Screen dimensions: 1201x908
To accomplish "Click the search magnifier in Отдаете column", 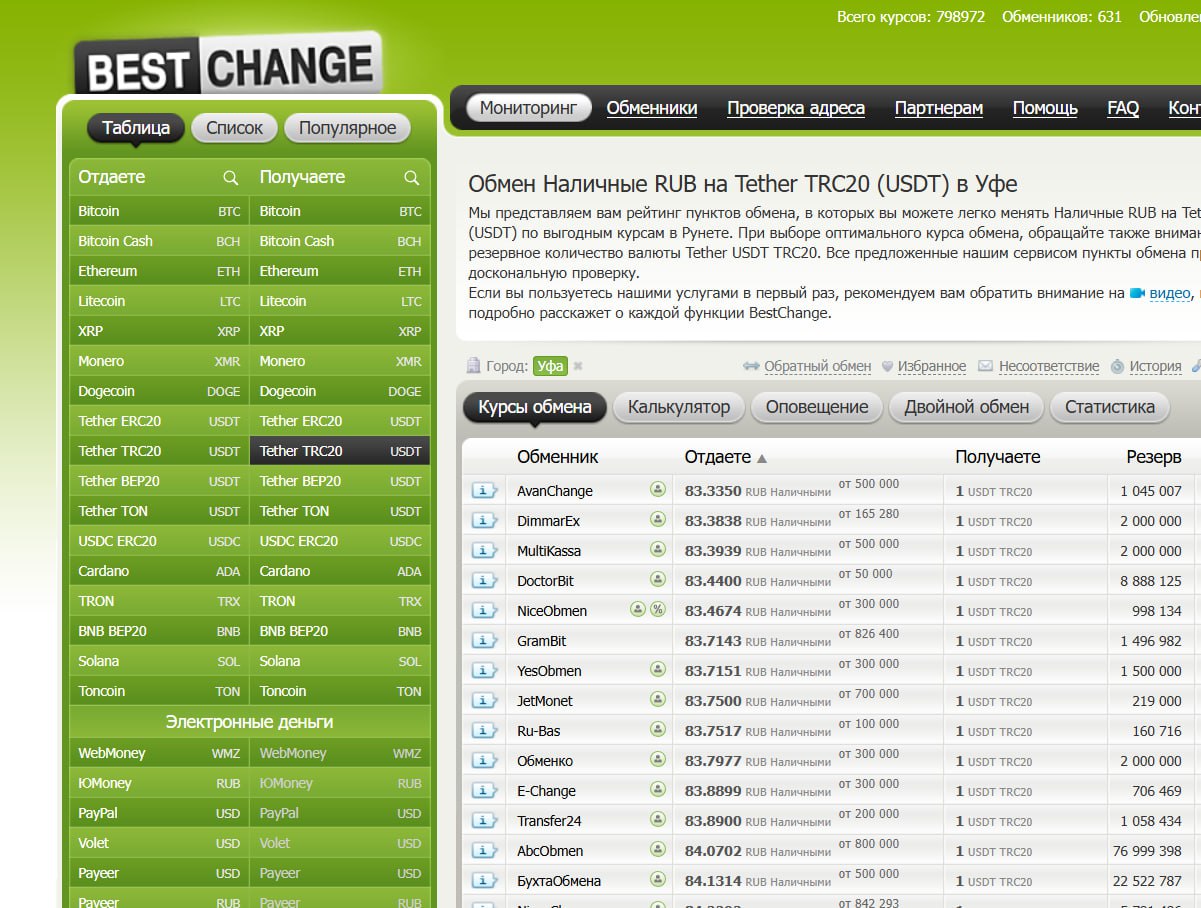I will click(231, 178).
